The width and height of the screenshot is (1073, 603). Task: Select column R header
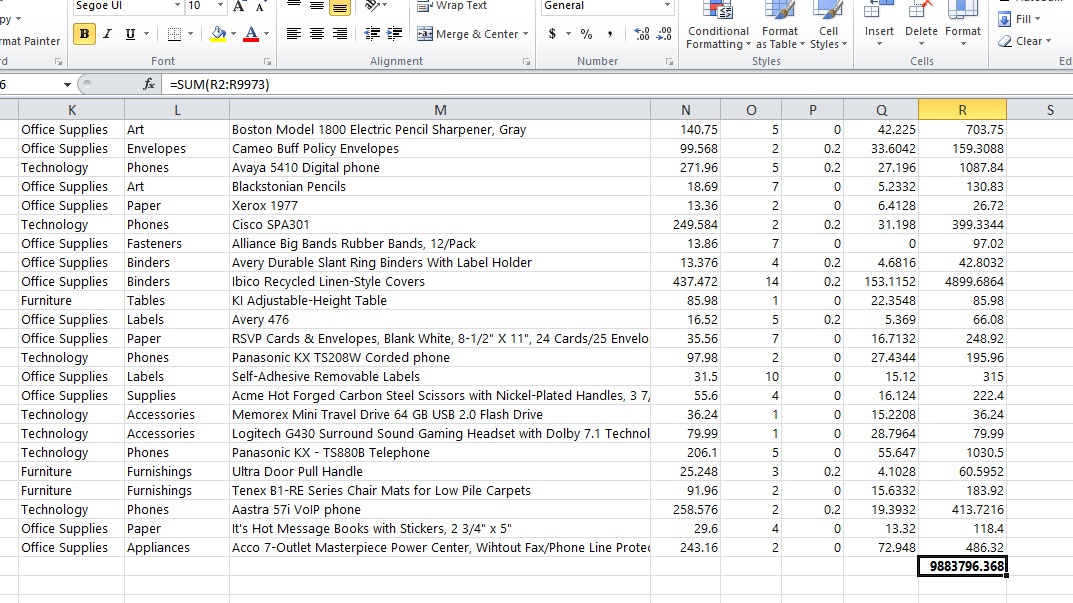coord(962,110)
